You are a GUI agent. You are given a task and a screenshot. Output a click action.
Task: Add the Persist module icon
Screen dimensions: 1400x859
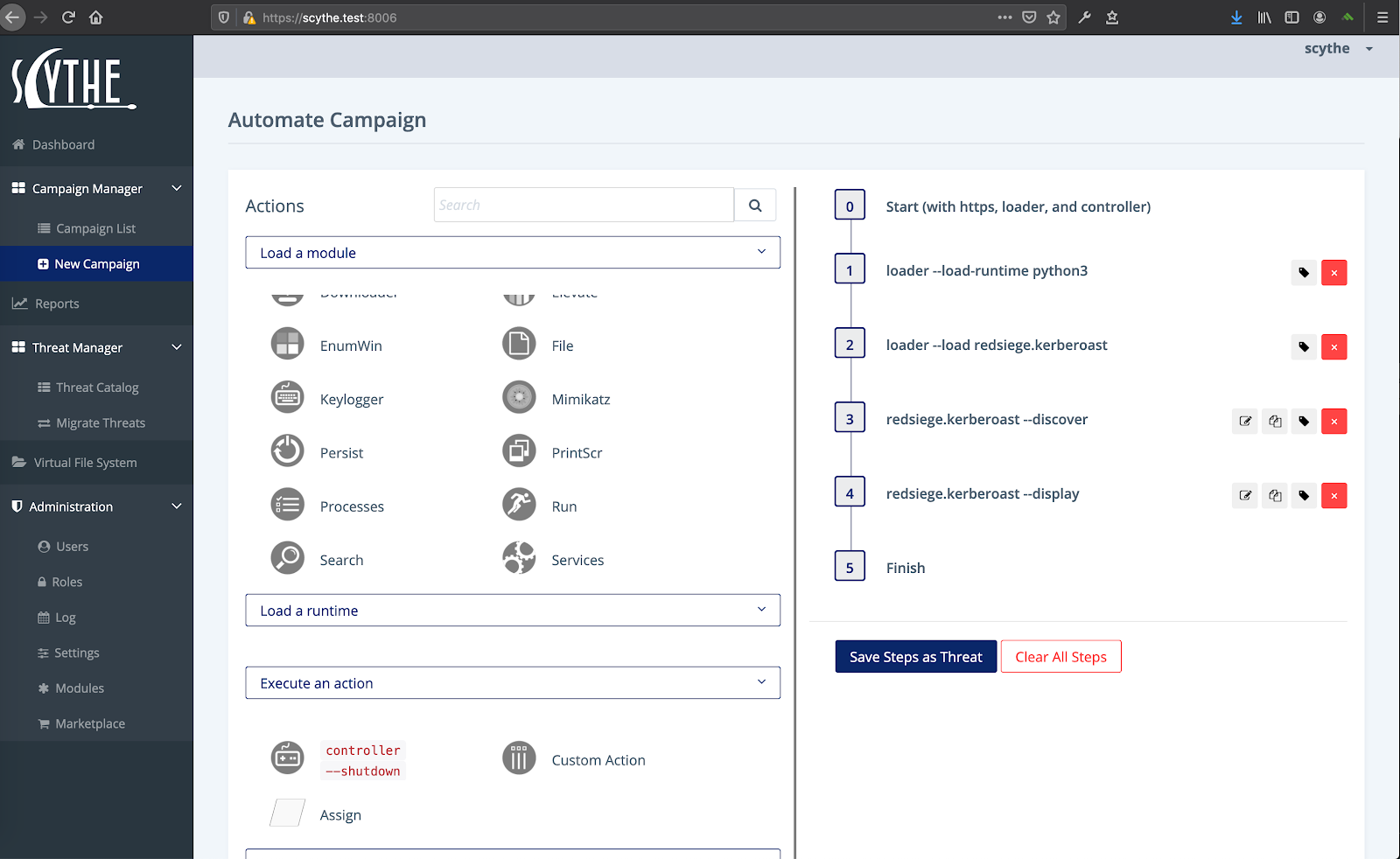(287, 452)
